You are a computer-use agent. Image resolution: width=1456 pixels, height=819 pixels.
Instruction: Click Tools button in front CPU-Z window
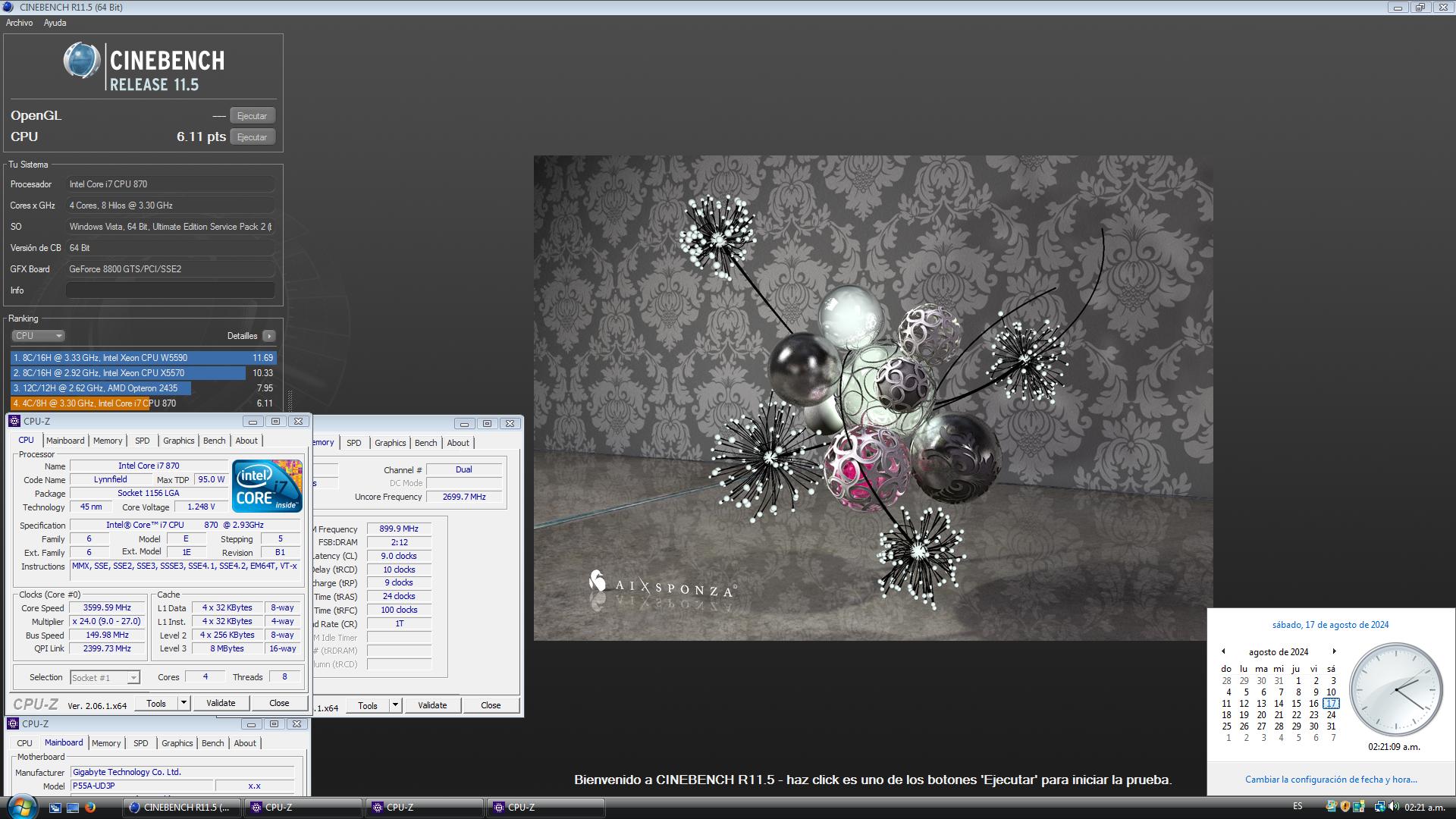click(x=156, y=704)
